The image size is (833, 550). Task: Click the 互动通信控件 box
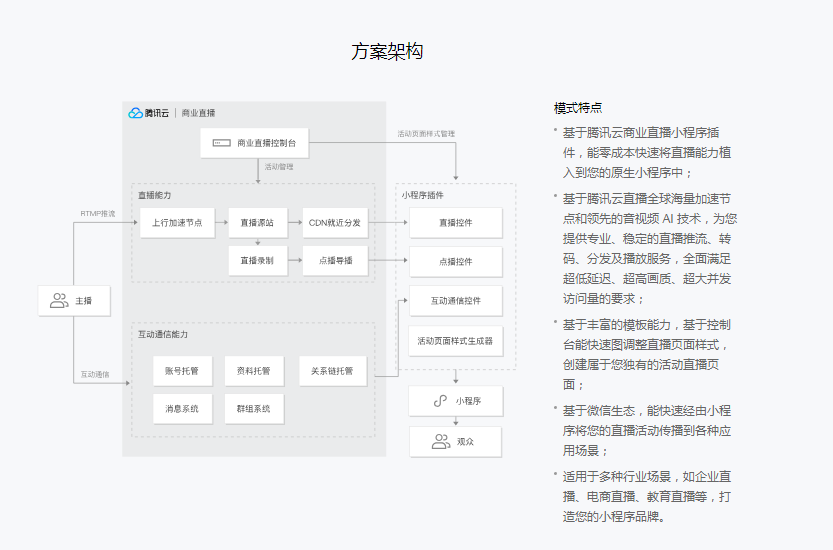455,301
